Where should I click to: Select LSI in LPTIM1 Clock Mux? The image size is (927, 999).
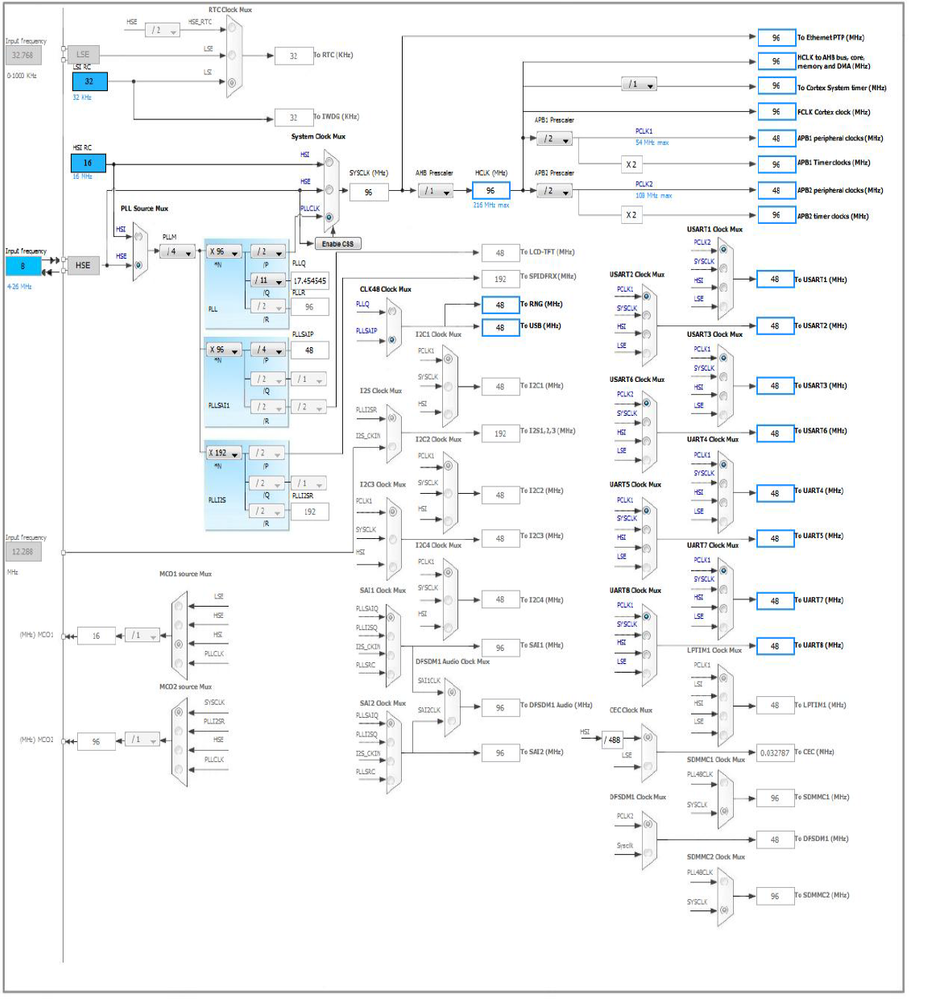point(724,697)
